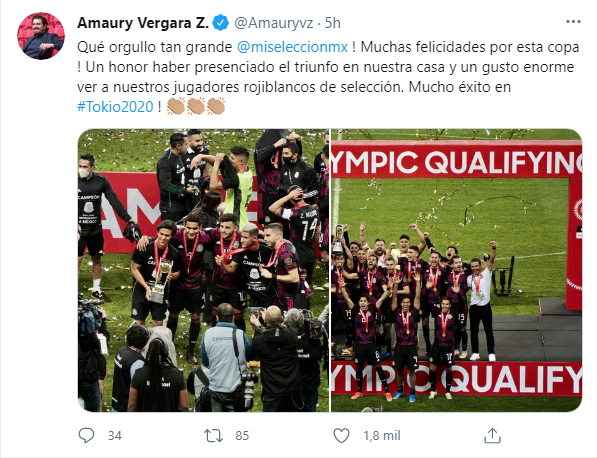Viewport: 597px width, 458px height.
Task: Open the share upload icon
Action: coord(492,436)
